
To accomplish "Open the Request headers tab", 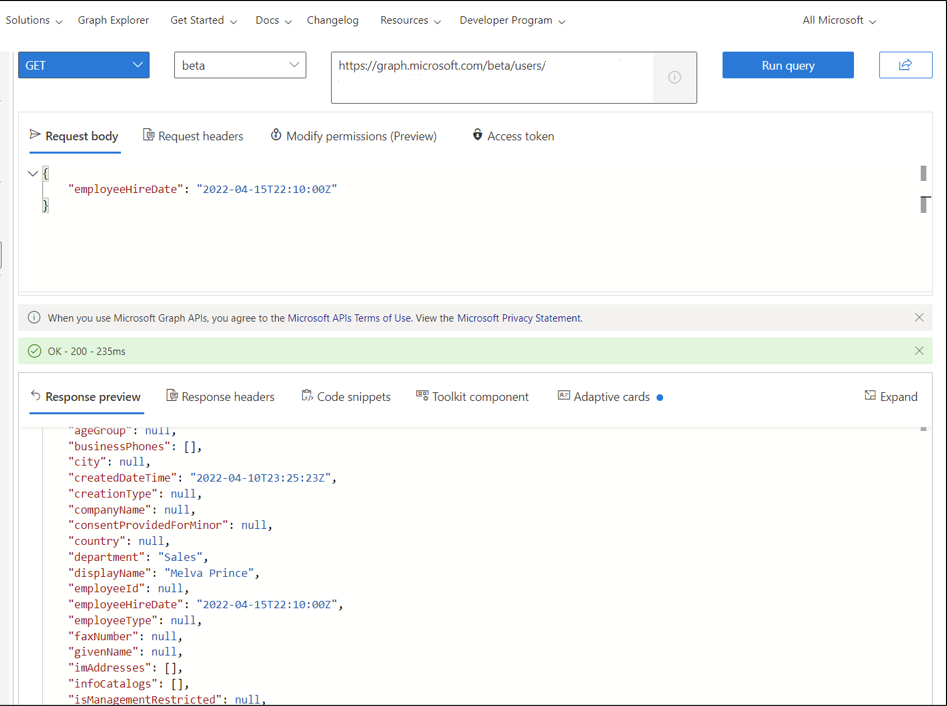I will coord(193,136).
